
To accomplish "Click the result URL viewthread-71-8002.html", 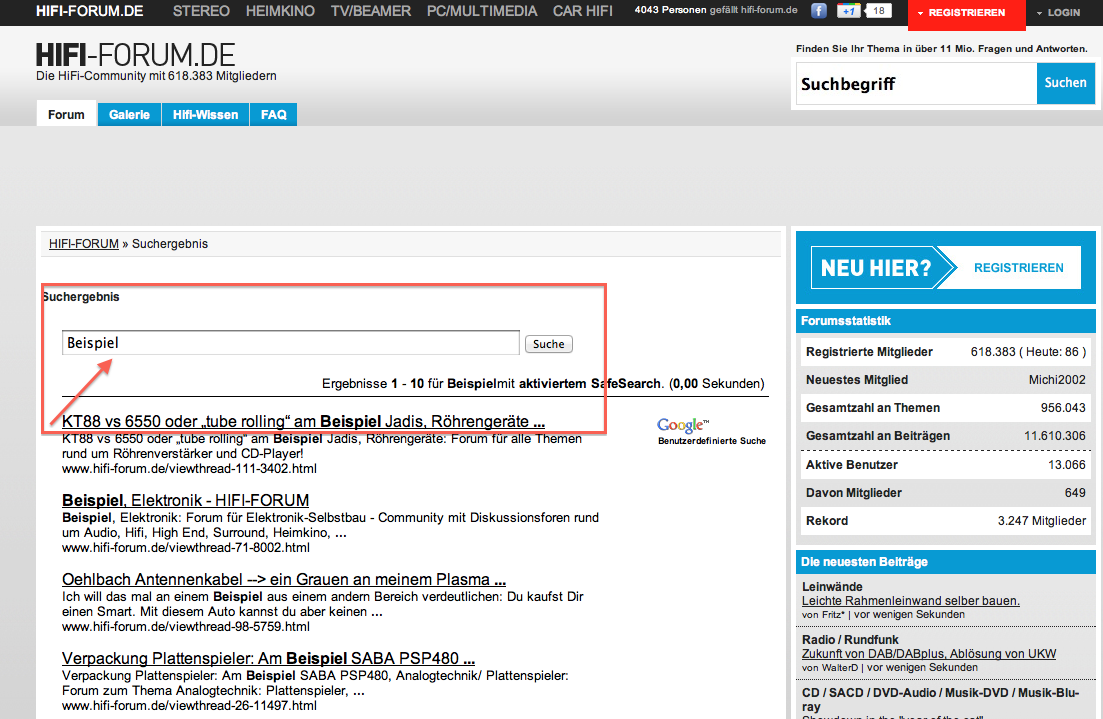I will (186, 547).
